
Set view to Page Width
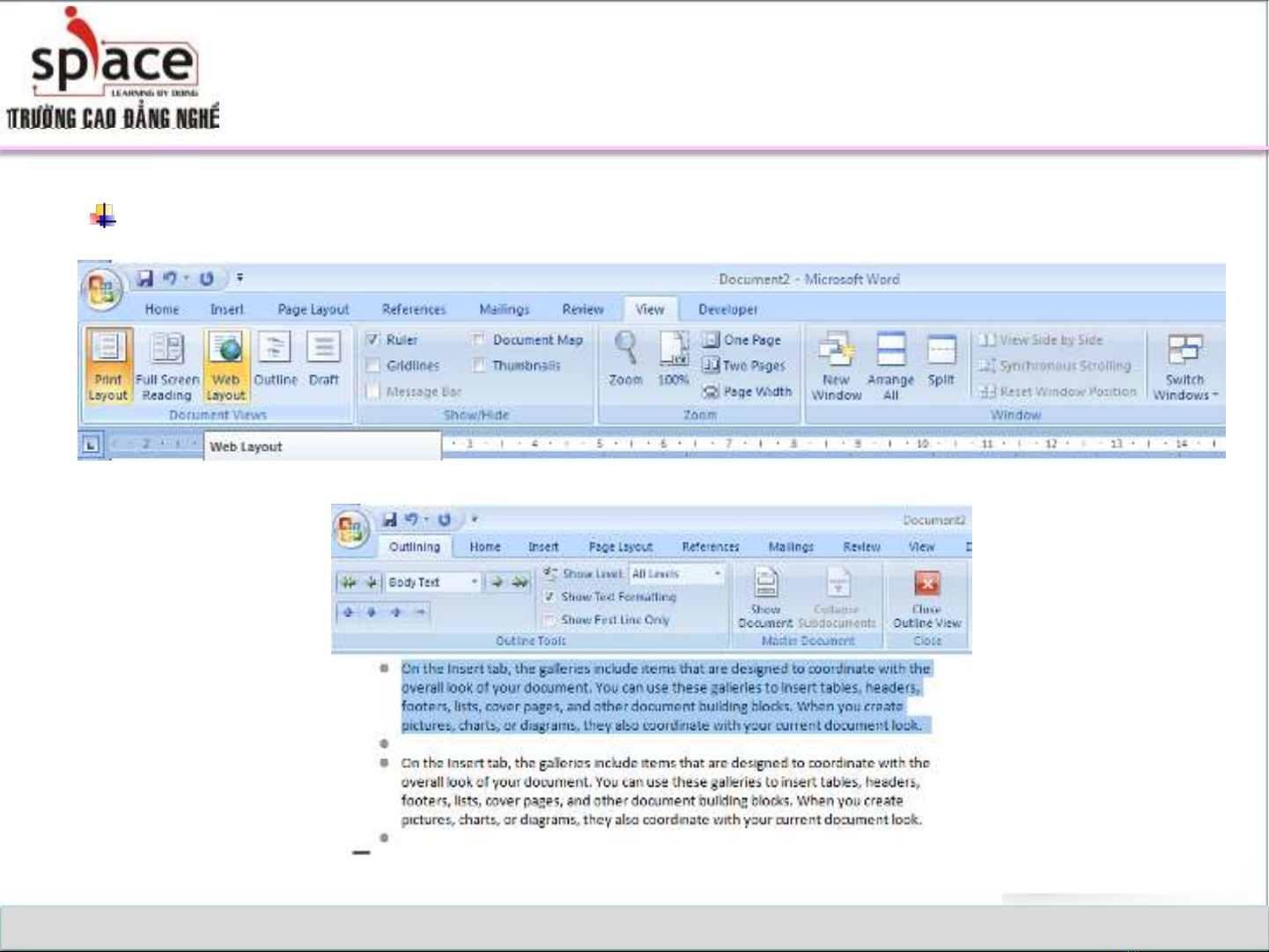point(748,391)
